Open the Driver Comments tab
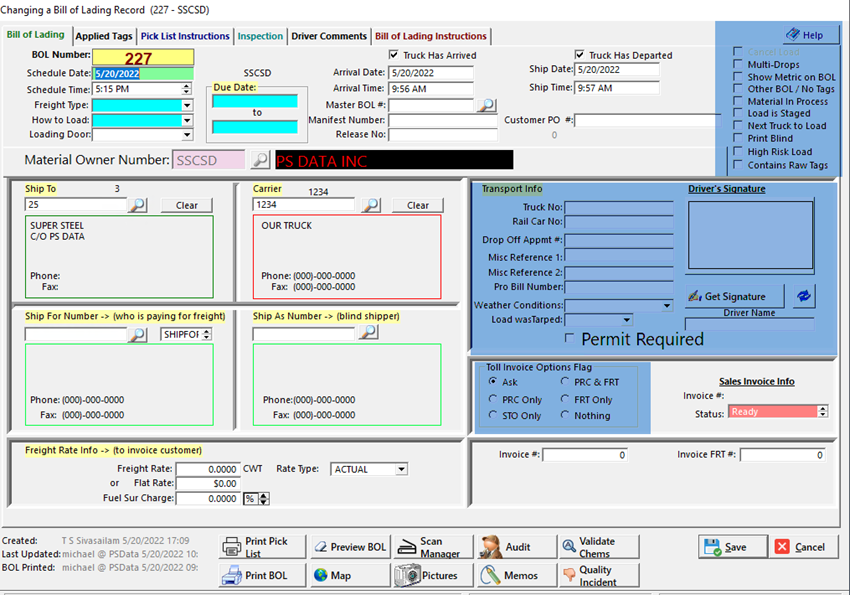 329,37
